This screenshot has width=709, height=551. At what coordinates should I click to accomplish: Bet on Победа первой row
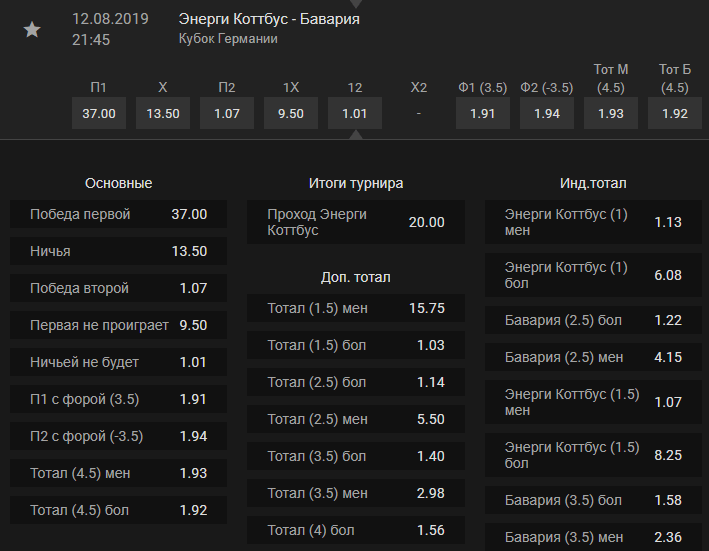pyautogui.click(x=118, y=214)
